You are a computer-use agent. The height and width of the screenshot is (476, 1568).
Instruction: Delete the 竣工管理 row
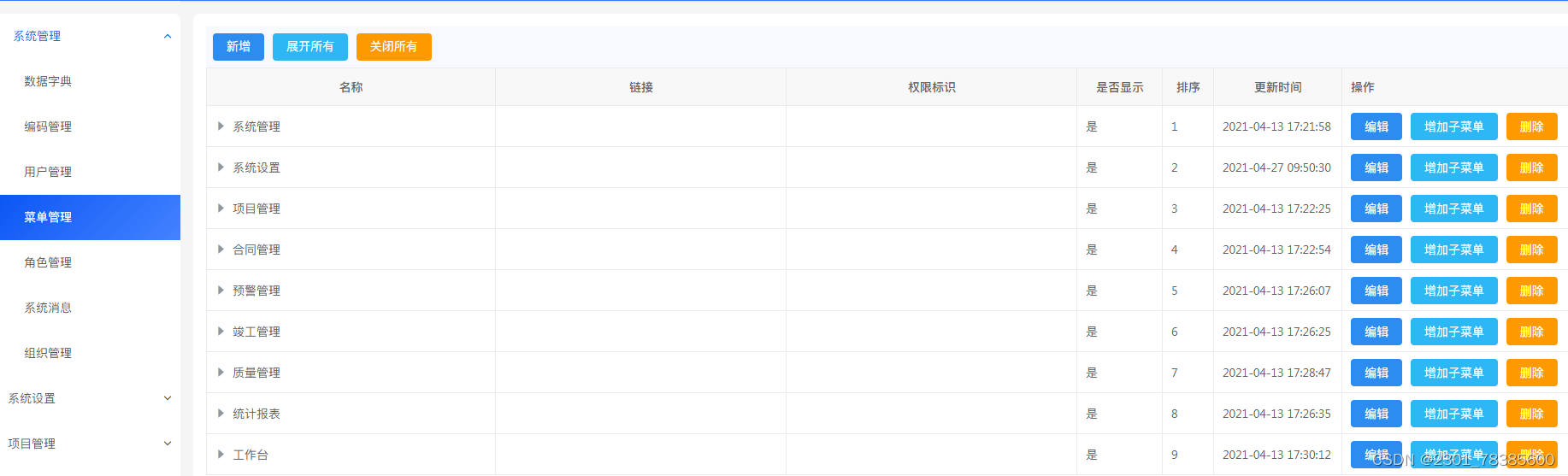pyautogui.click(x=1532, y=332)
